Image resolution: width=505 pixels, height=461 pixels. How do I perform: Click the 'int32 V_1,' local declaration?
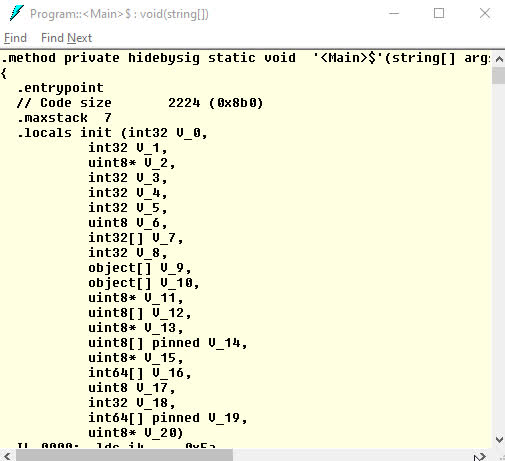point(128,148)
